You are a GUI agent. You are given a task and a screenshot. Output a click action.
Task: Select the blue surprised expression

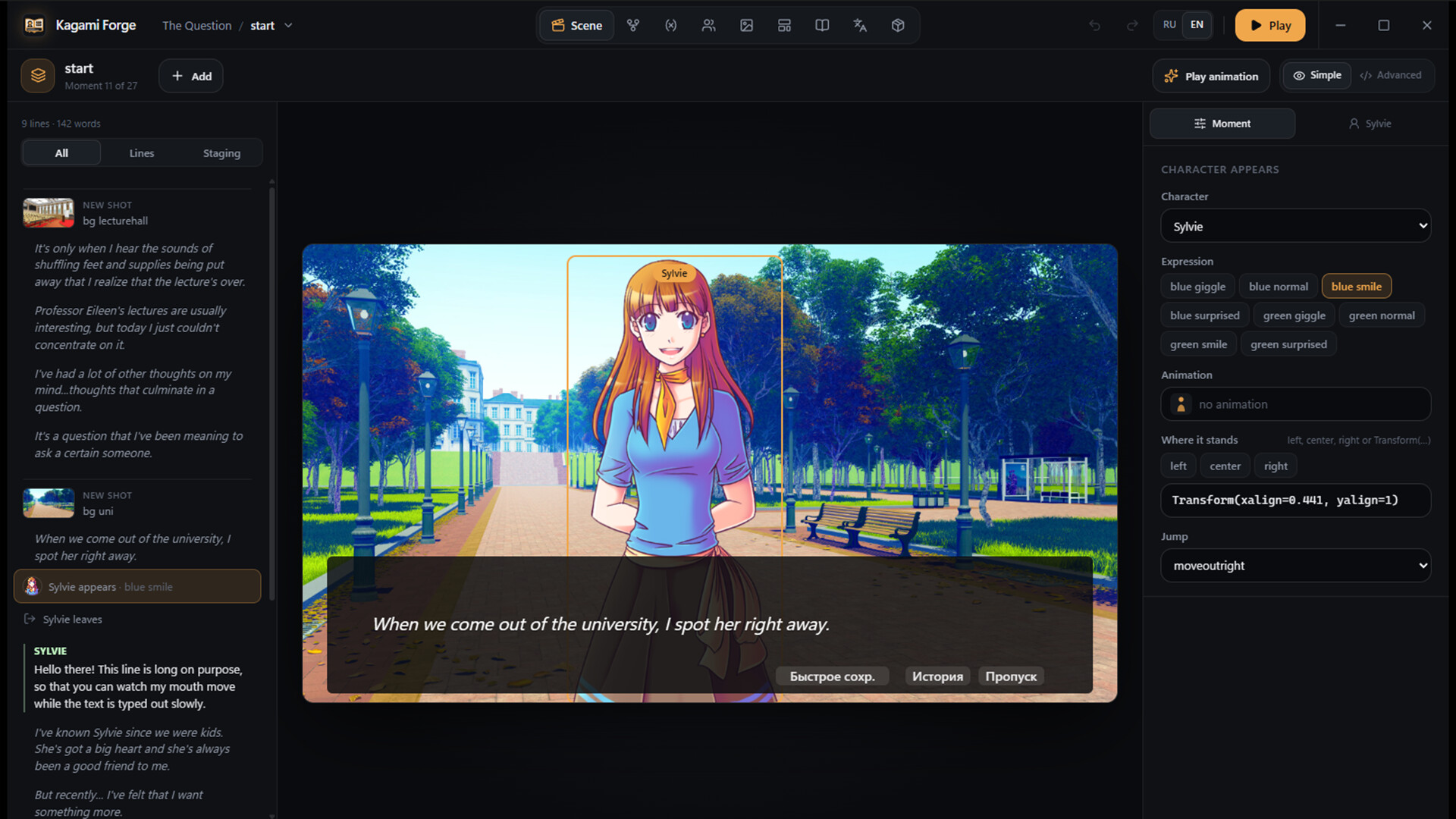[1204, 315]
